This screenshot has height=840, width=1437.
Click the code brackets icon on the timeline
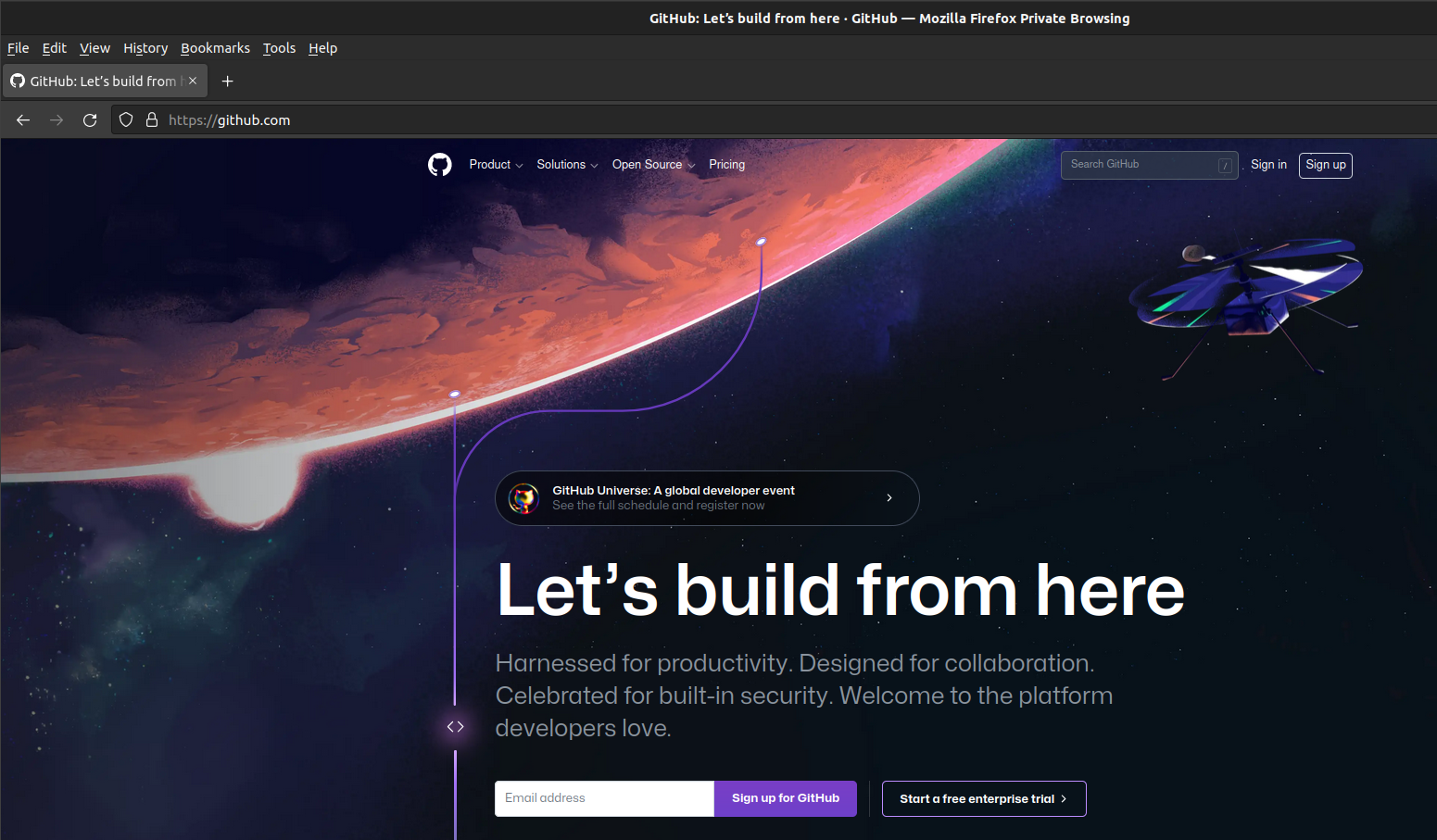click(455, 727)
